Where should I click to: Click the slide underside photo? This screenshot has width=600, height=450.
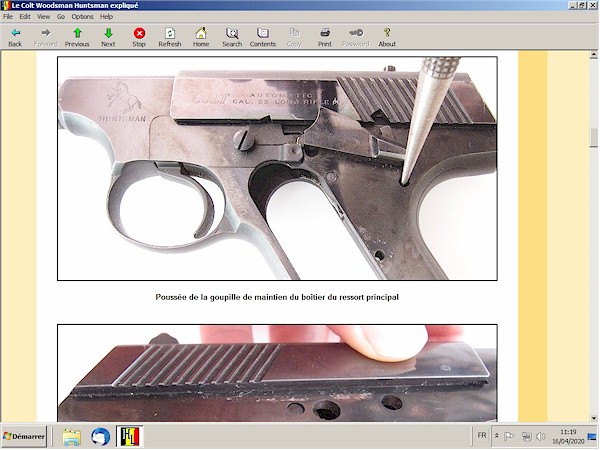coord(277,373)
